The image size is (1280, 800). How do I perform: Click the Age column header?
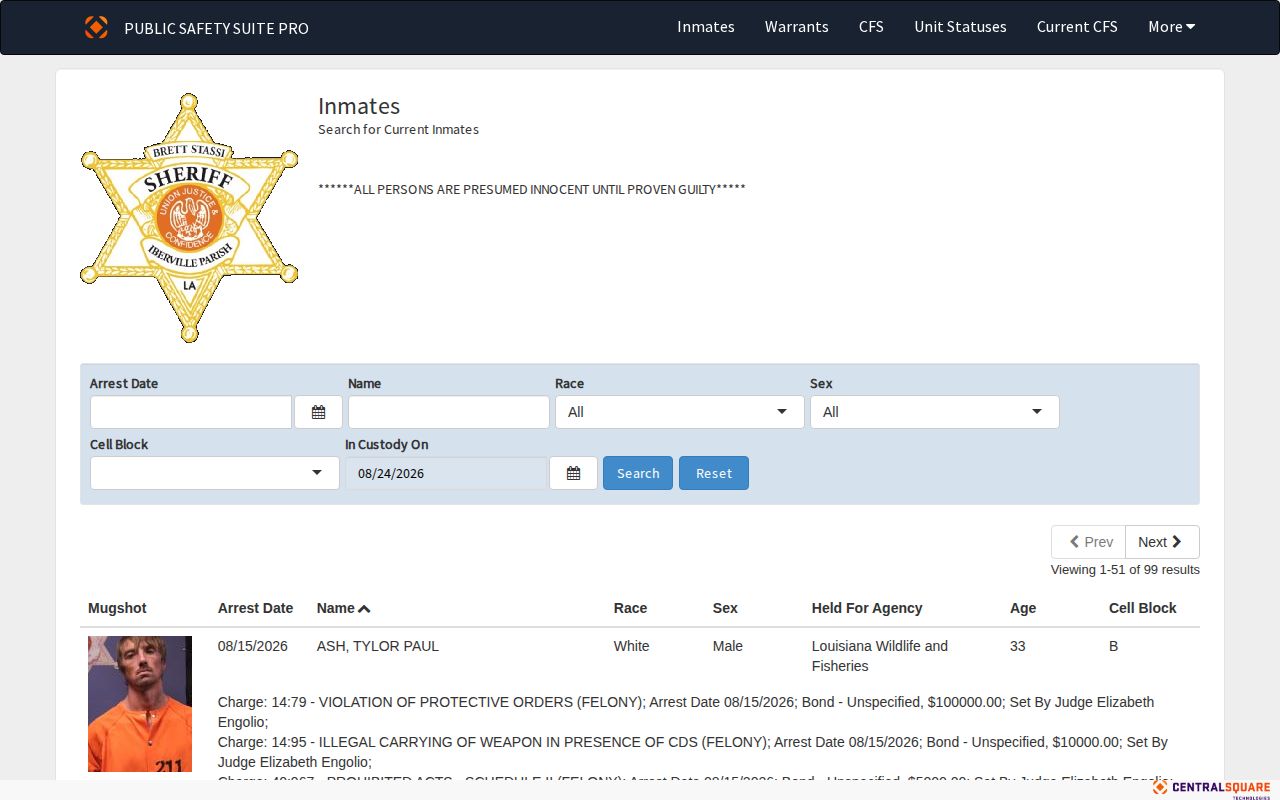[1023, 608]
